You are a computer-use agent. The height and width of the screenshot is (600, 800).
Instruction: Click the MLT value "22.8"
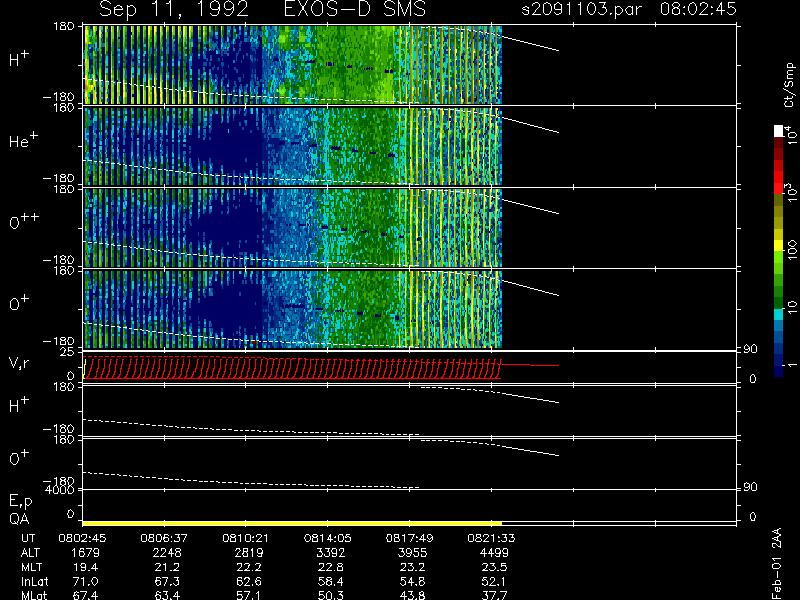(x=331, y=567)
